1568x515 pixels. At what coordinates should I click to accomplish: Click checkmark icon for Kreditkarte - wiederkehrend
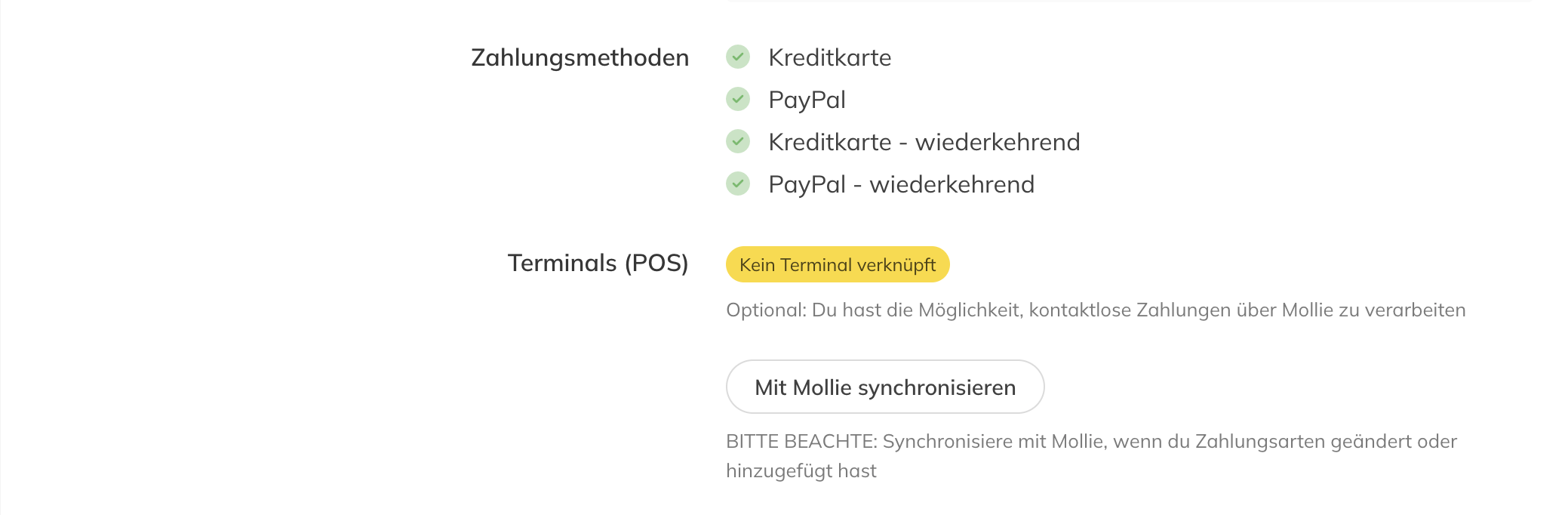(x=738, y=141)
